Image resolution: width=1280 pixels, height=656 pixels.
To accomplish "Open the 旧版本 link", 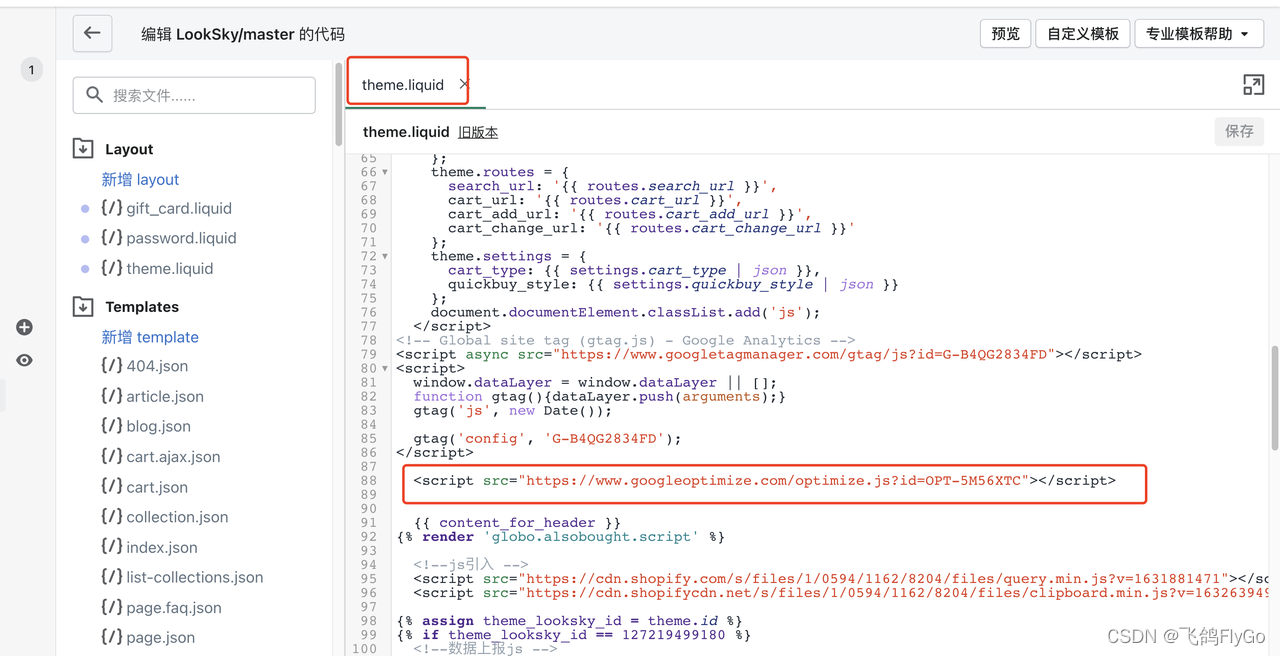I will (478, 132).
